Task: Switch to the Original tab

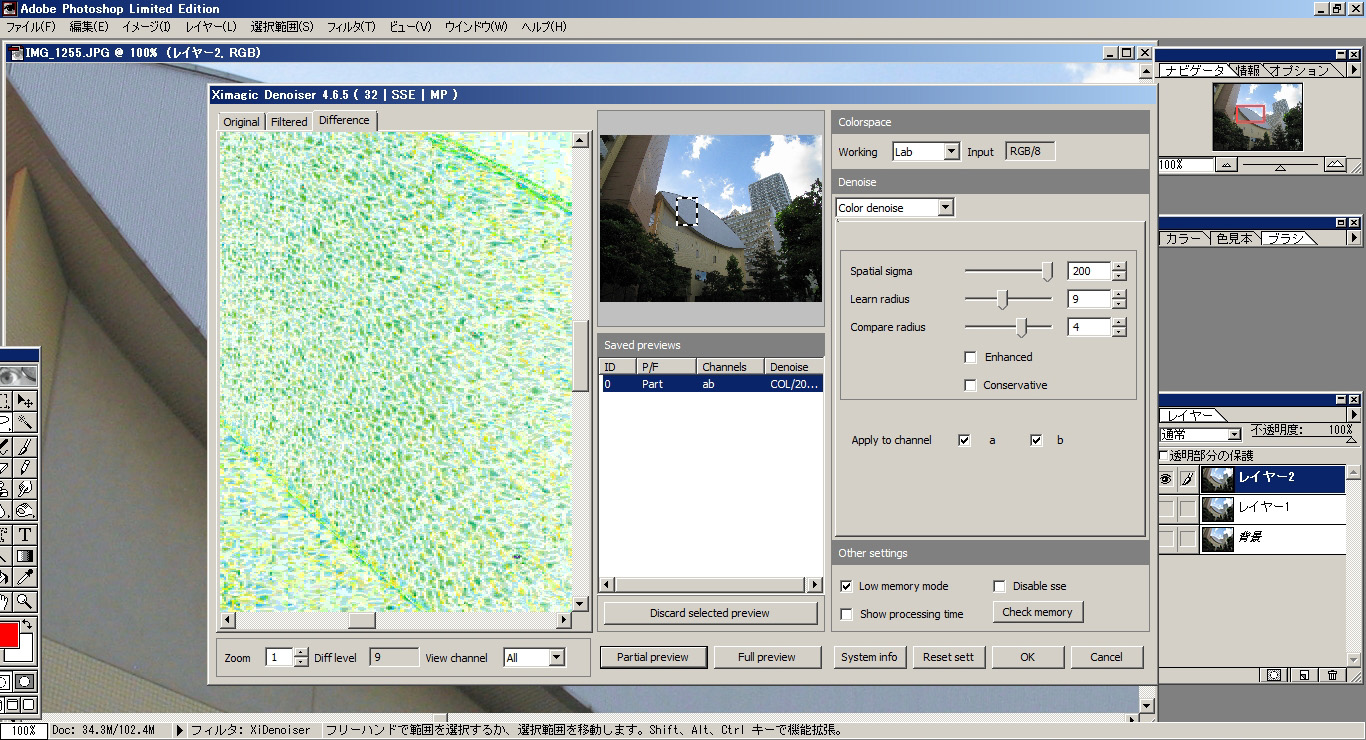Action: [x=241, y=122]
